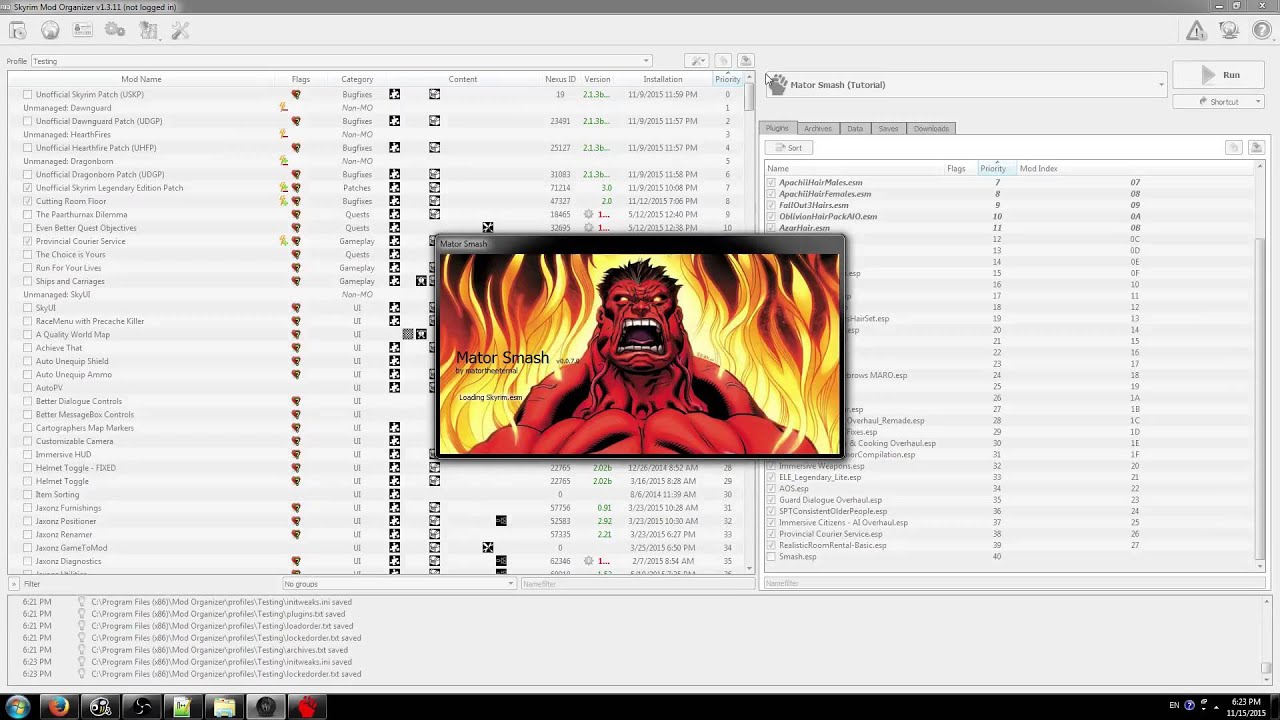Click the Update globe icon in the toolbar
The width and height of the screenshot is (1280, 720).
click(x=1229, y=31)
